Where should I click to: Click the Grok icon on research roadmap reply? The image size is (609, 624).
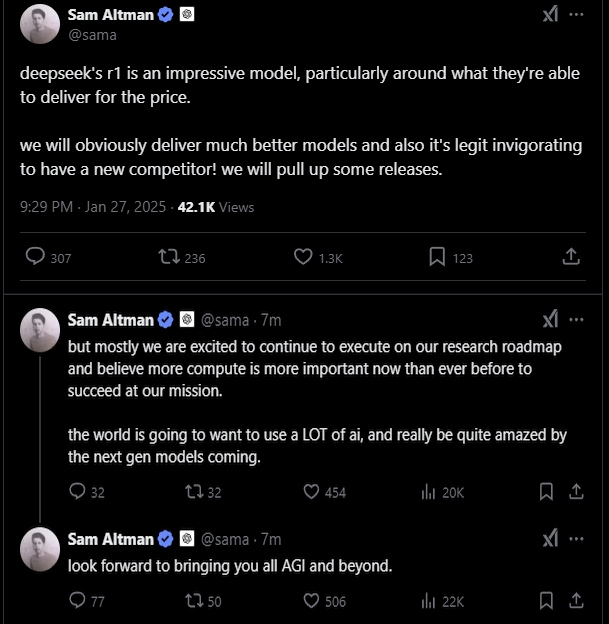(550, 320)
